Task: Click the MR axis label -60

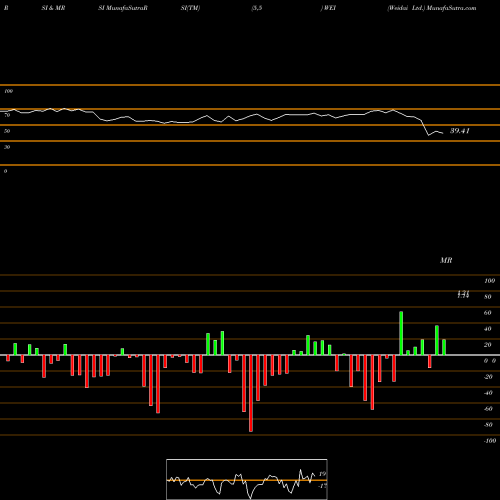Action: (488, 409)
